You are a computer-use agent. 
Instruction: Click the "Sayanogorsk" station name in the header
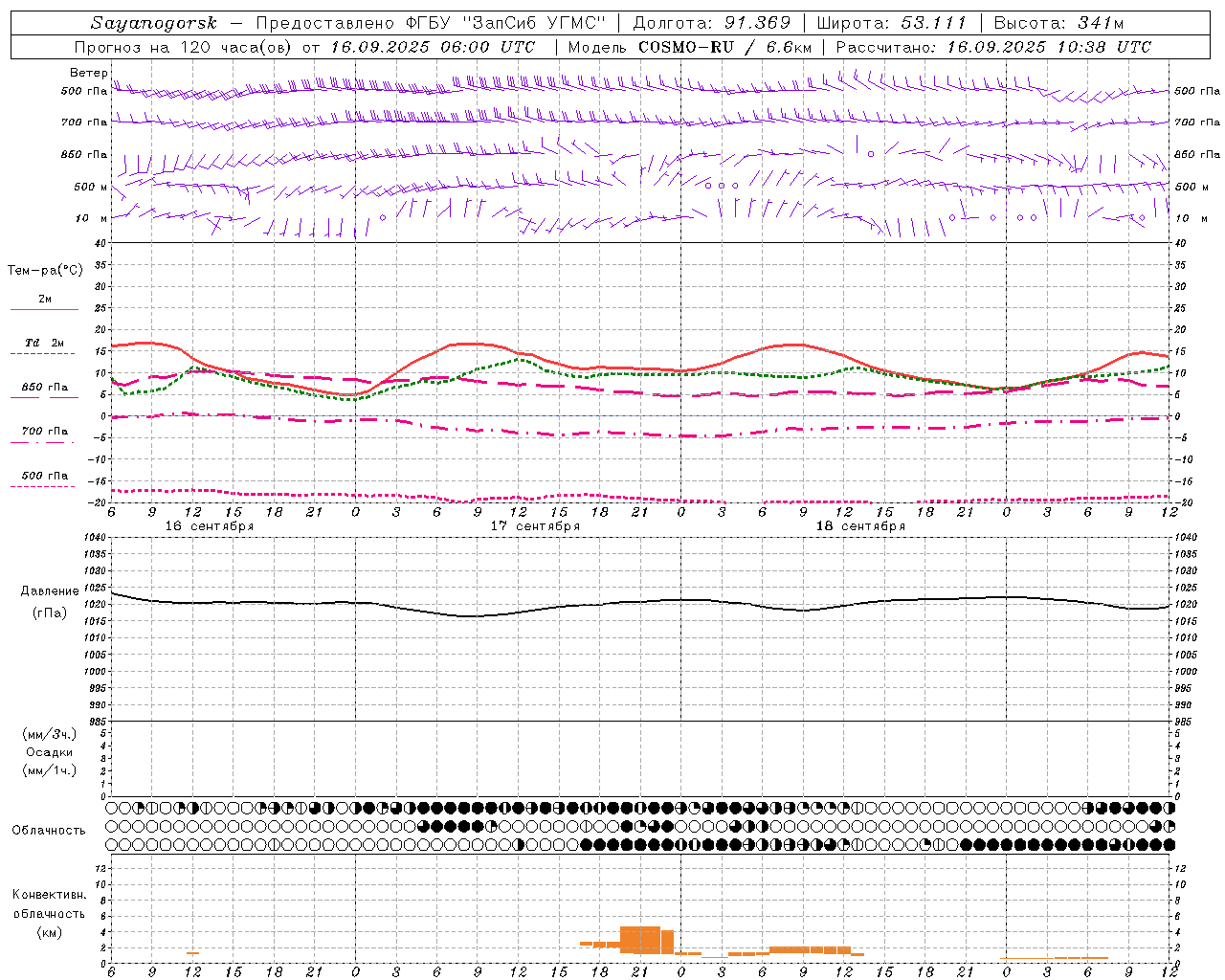154,23
